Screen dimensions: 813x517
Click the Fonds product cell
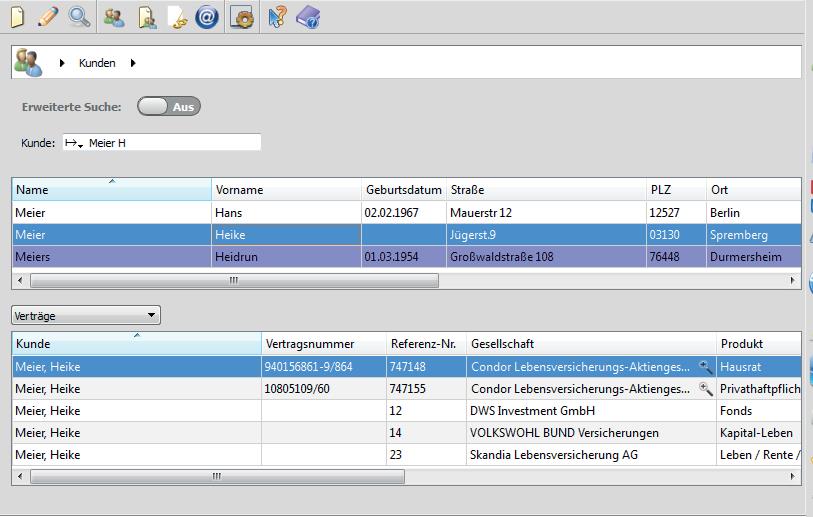[x=759, y=411]
